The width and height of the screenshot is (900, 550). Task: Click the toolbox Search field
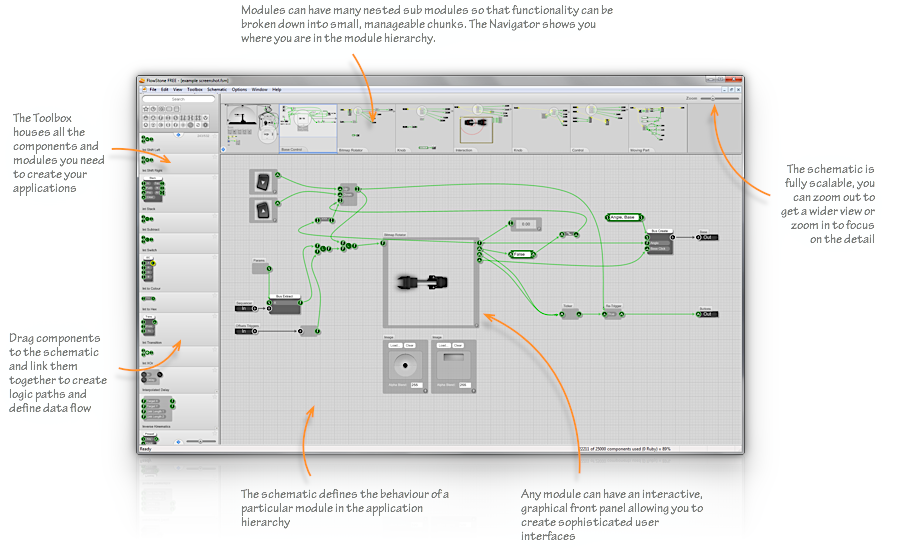(x=179, y=99)
